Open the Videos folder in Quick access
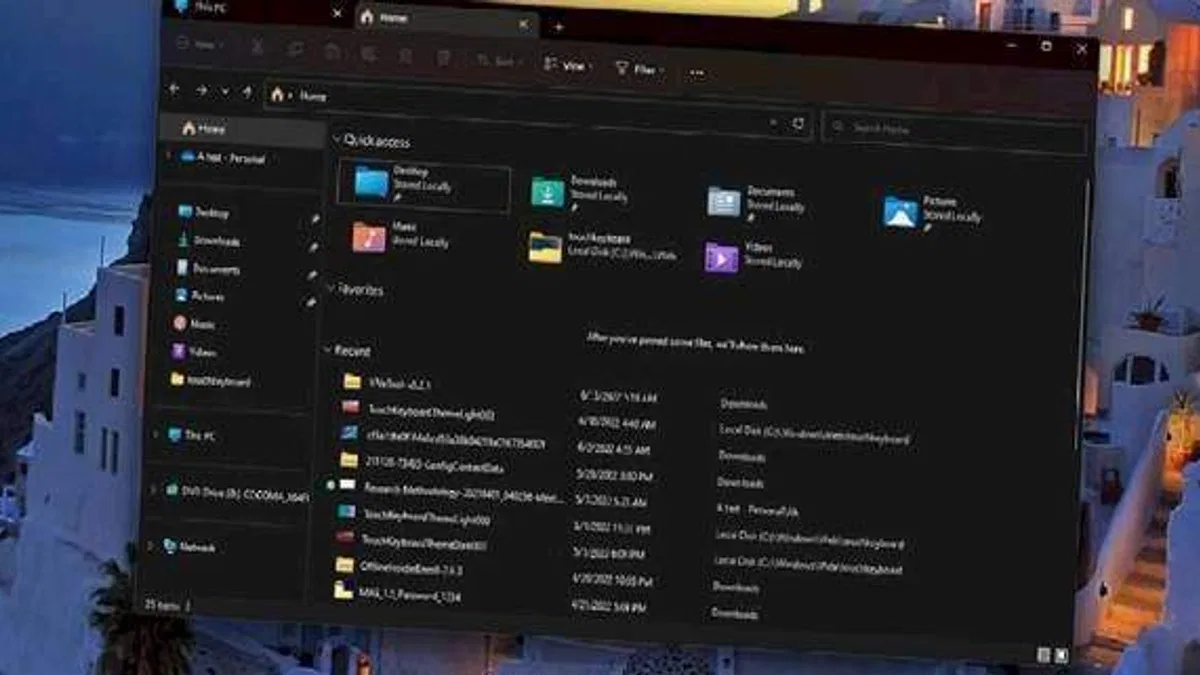 point(753,256)
